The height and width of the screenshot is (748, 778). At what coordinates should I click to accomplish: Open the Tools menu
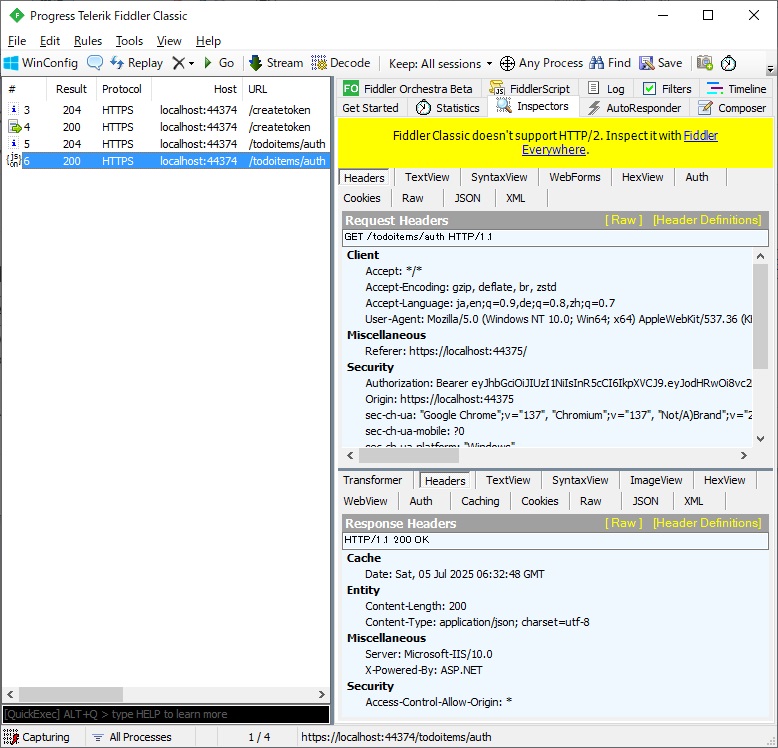click(129, 41)
